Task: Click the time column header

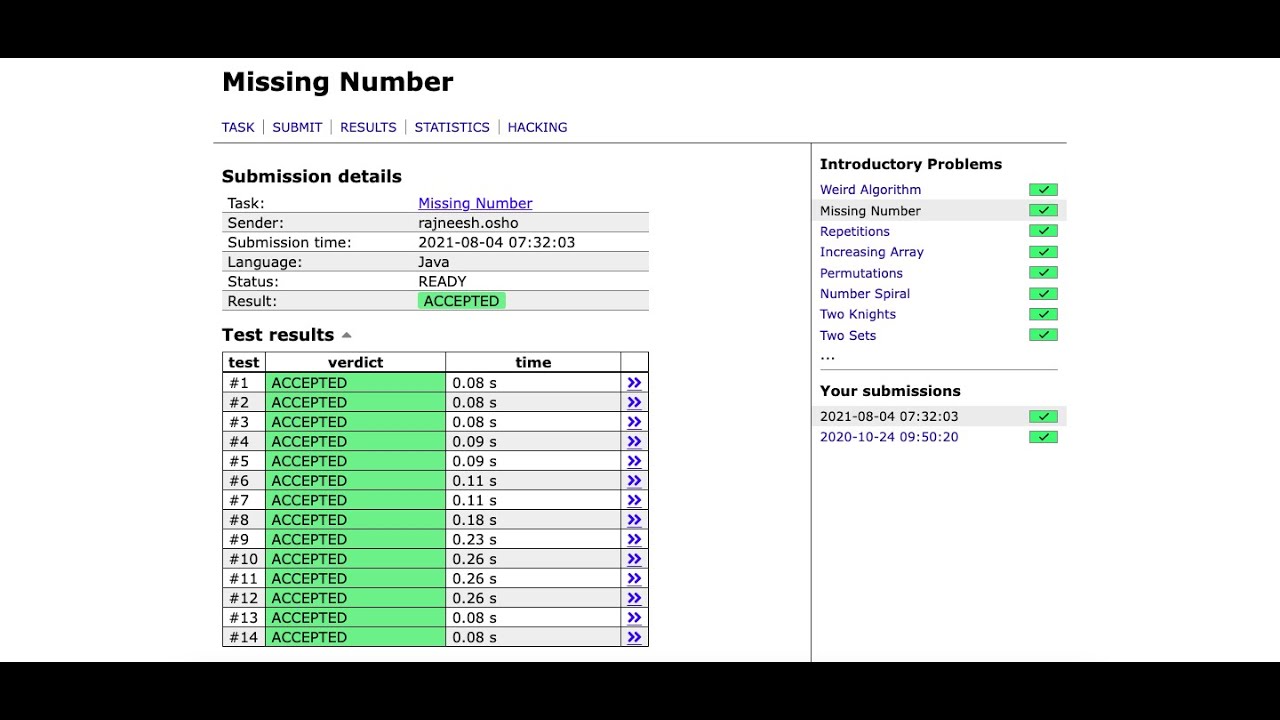Action: point(533,362)
